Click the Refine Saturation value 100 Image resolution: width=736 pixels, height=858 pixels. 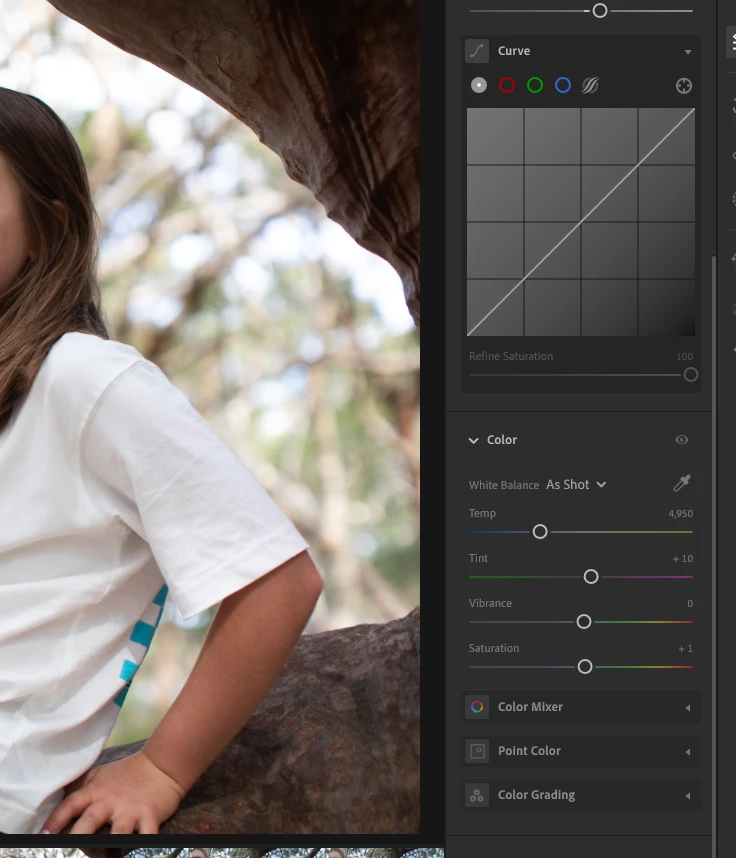pyautogui.click(x=685, y=357)
